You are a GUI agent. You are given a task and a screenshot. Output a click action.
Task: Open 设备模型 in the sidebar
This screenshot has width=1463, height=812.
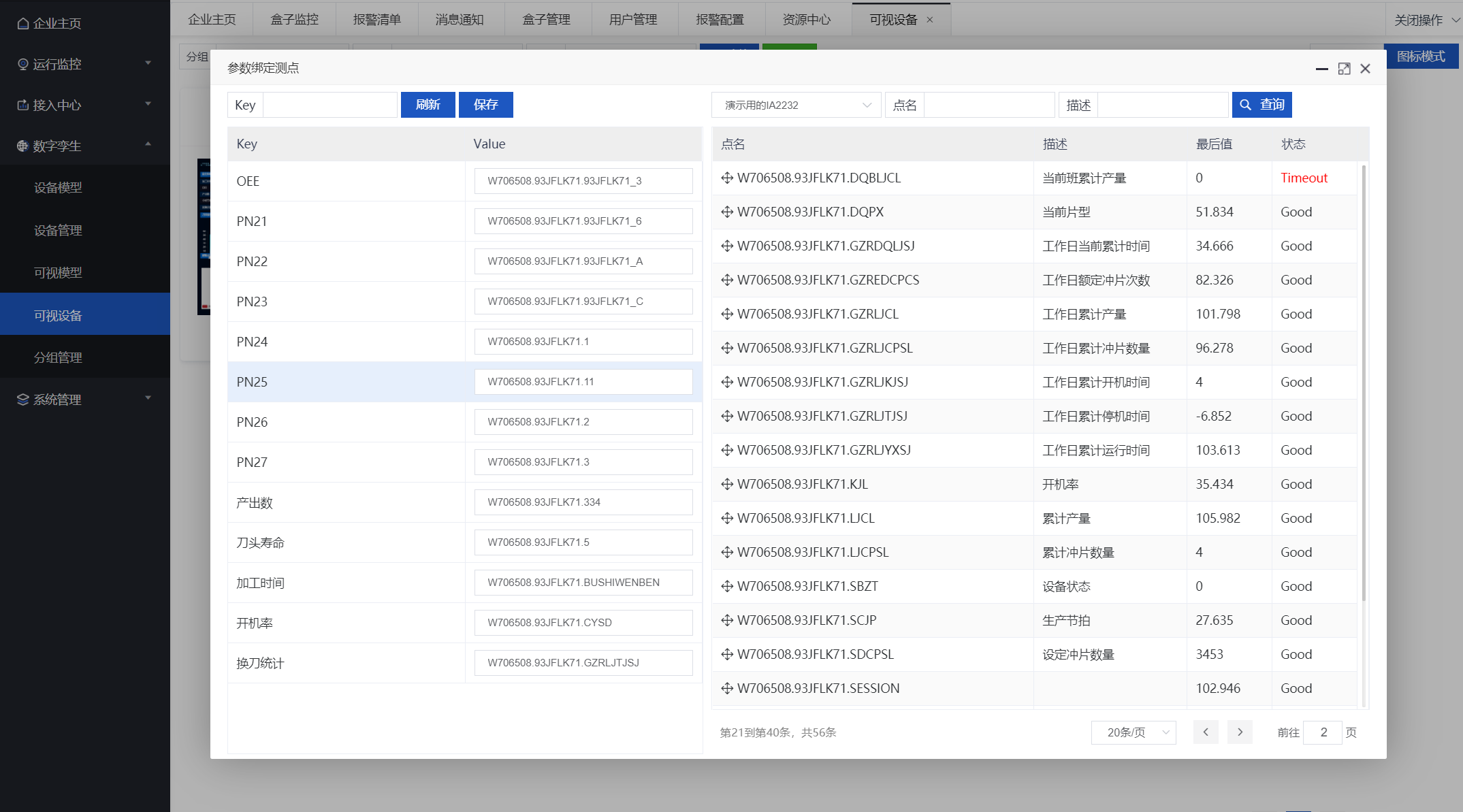84,188
